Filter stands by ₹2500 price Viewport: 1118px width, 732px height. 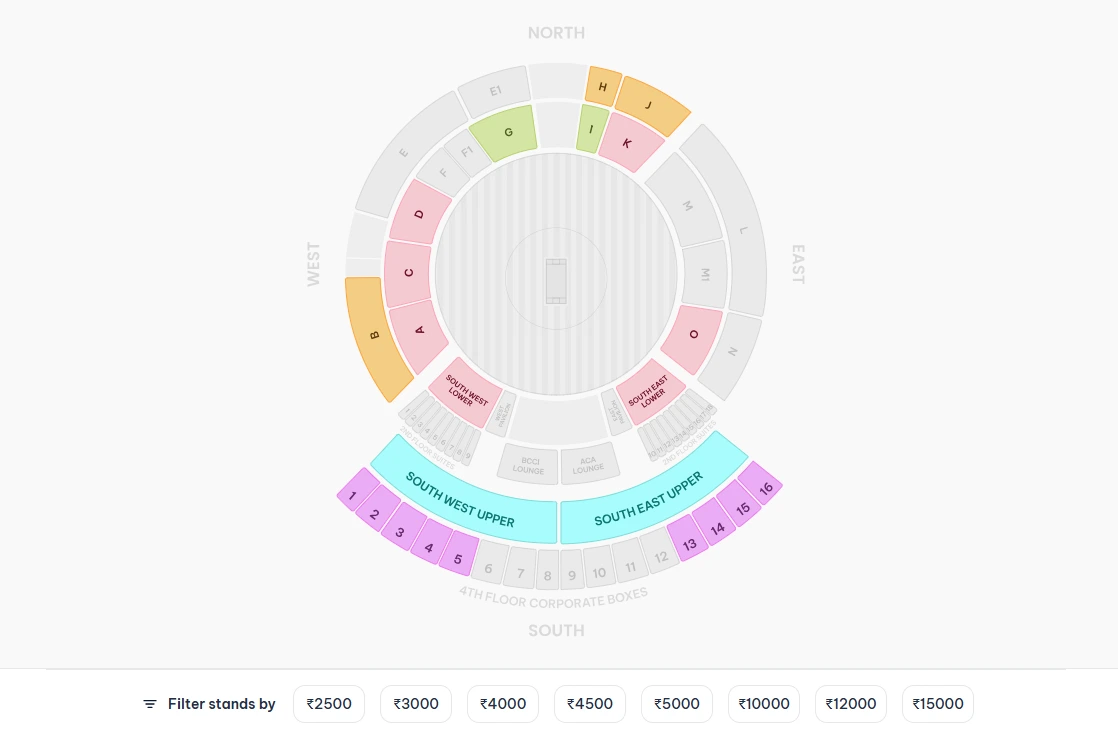[x=329, y=704]
